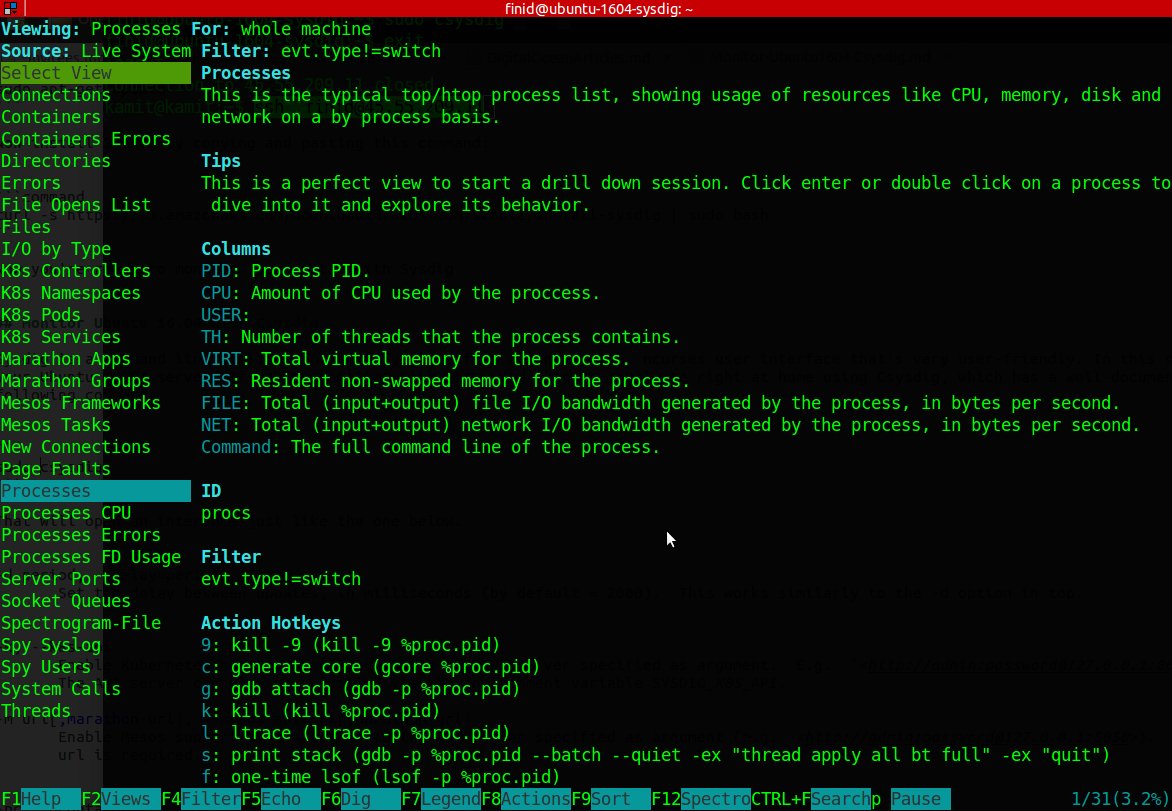The height and width of the screenshot is (811, 1172).
Task: Select the highlighted Processes view
Action: (x=96, y=491)
